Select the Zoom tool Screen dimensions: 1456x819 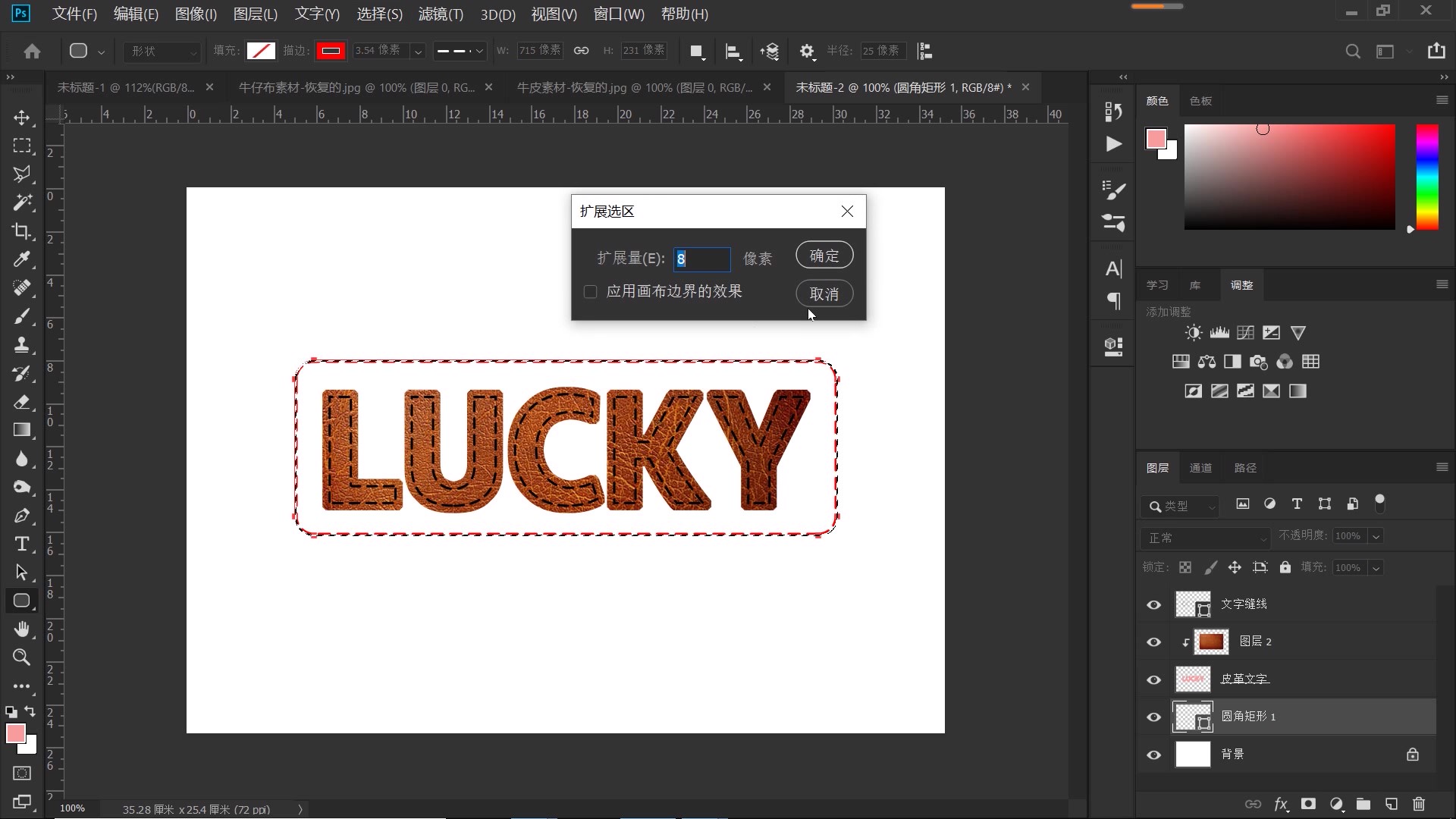tap(21, 657)
